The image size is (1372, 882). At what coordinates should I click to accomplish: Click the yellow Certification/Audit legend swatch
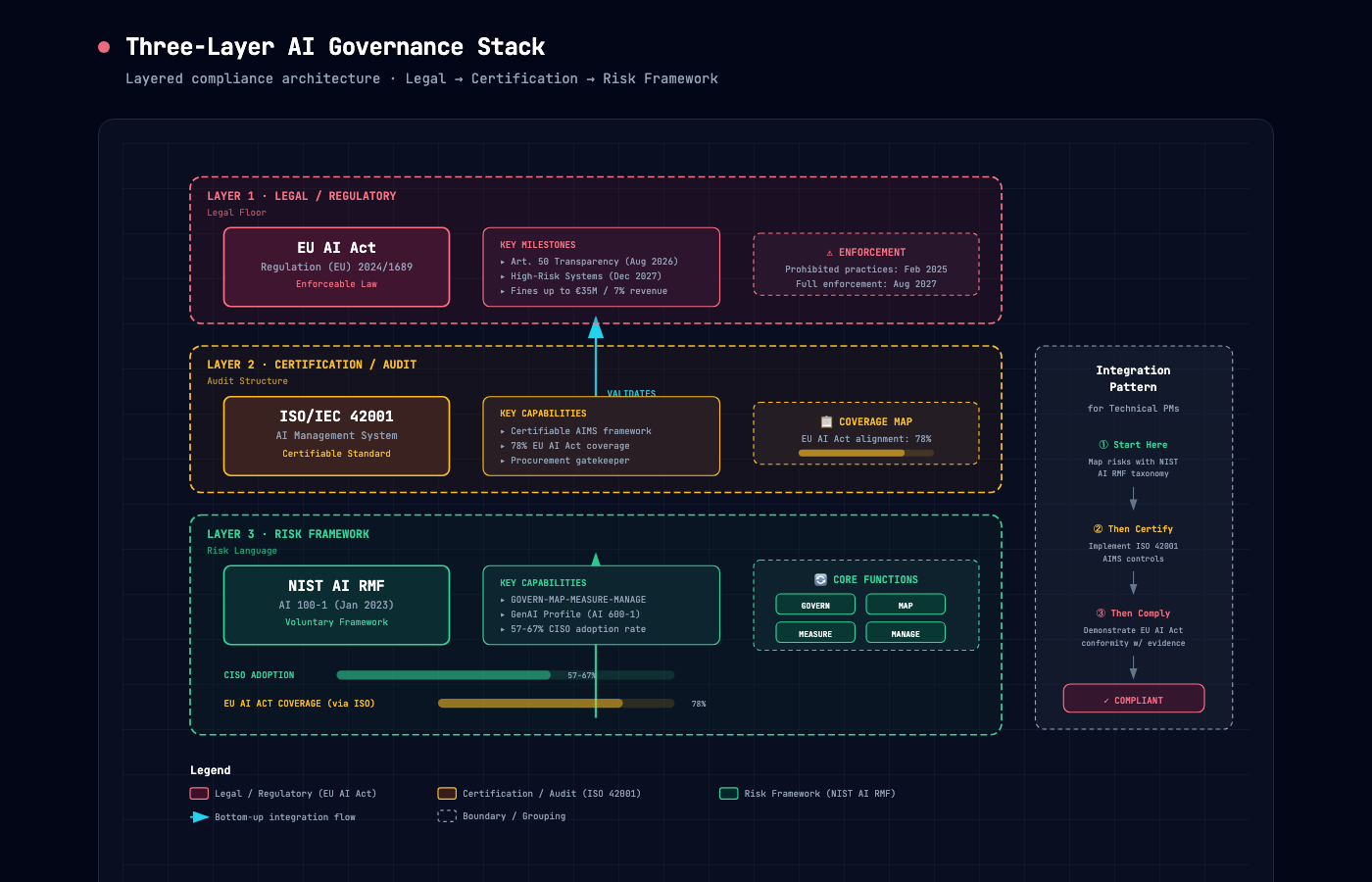447,794
